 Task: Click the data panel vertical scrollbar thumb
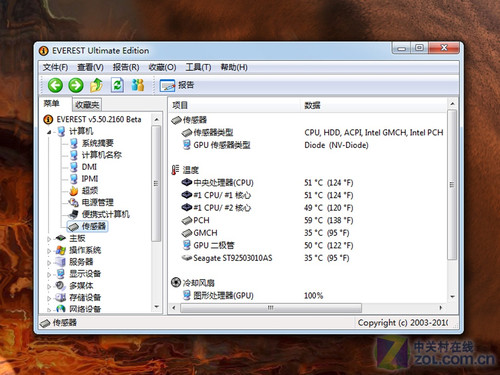[x=452, y=184]
